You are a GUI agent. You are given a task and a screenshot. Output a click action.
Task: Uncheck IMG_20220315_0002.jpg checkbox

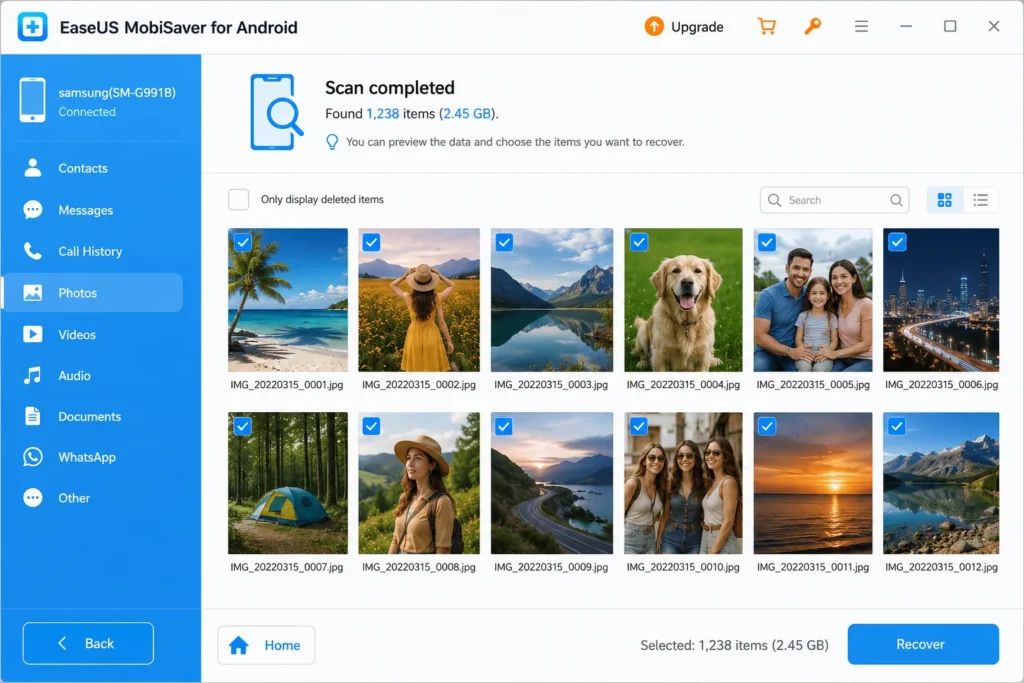coord(372,242)
